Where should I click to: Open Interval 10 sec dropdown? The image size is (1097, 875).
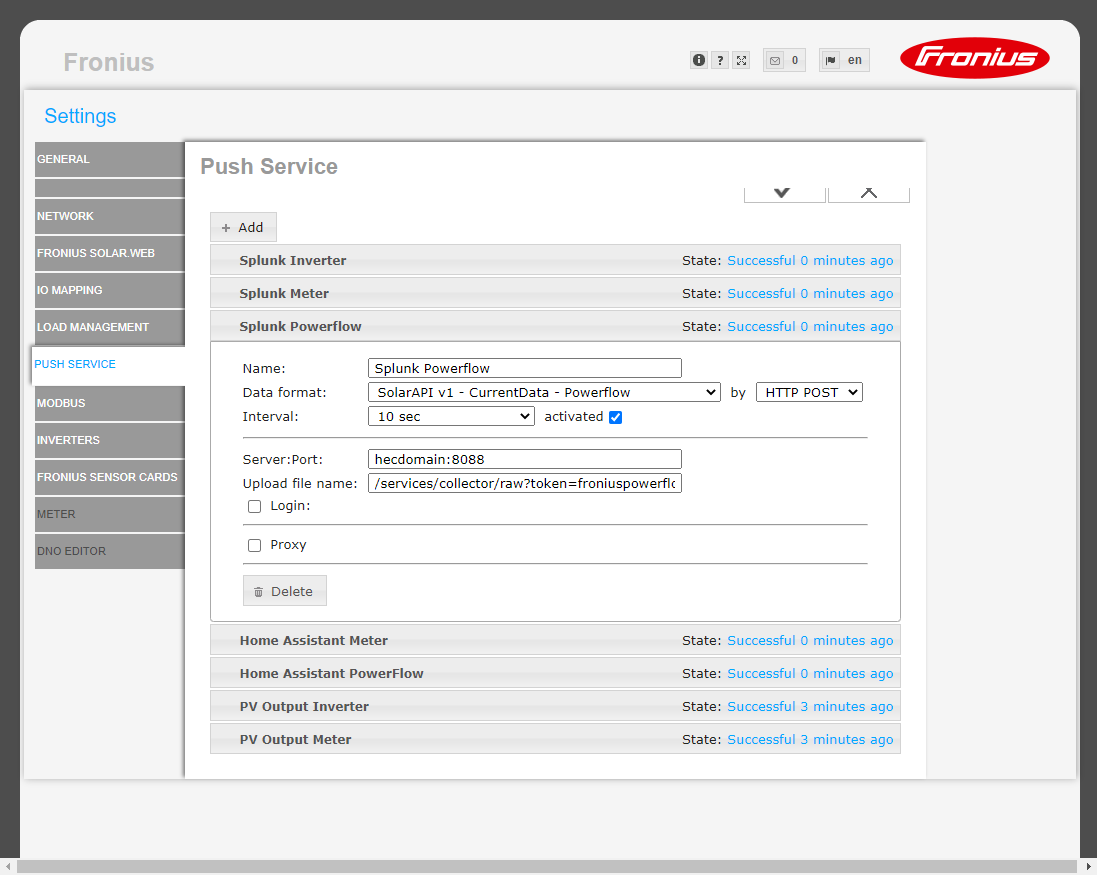tap(451, 416)
